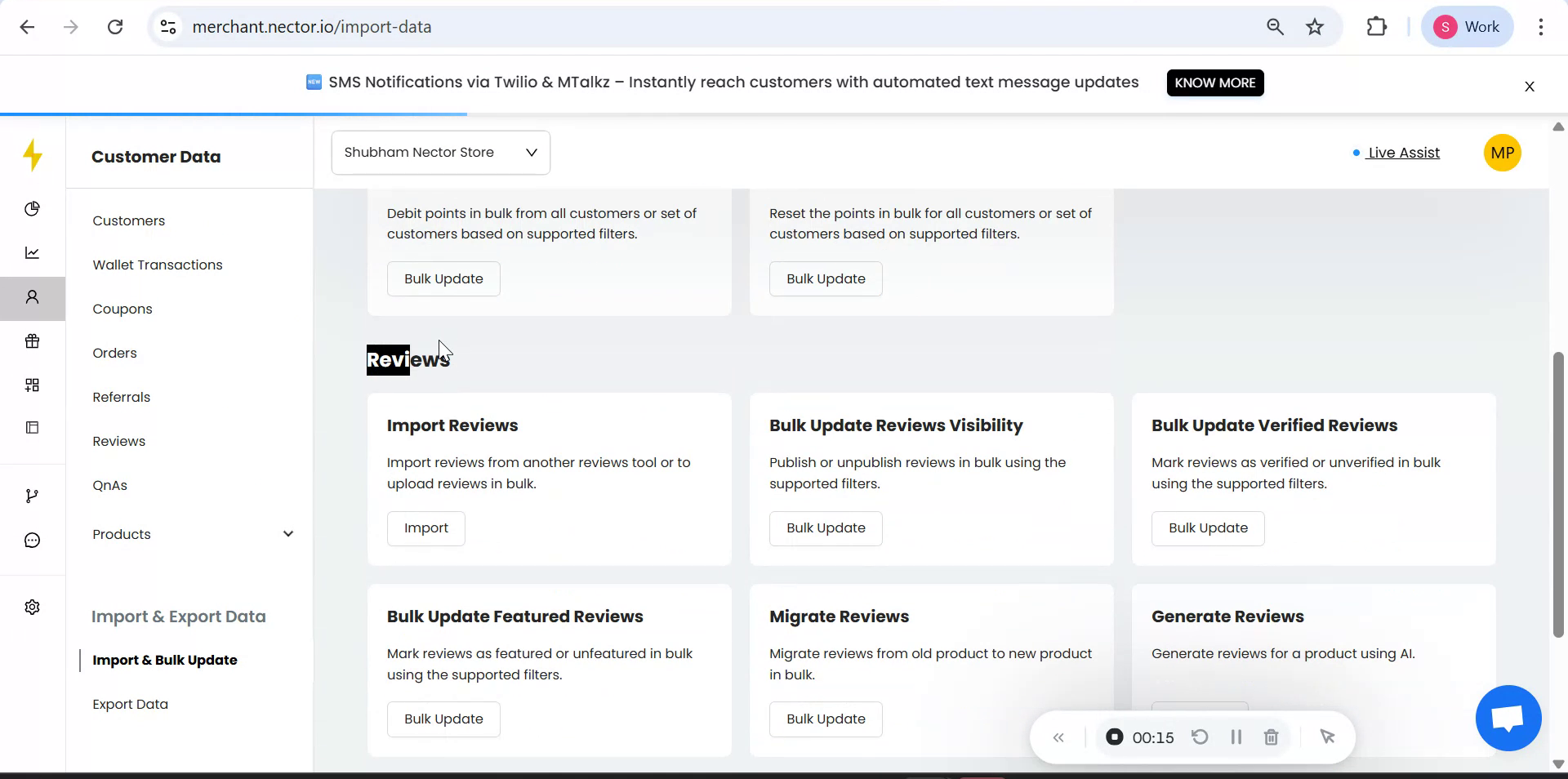Open the git branch workflow sidebar icon
The height and width of the screenshot is (779, 1568).
point(33,496)
